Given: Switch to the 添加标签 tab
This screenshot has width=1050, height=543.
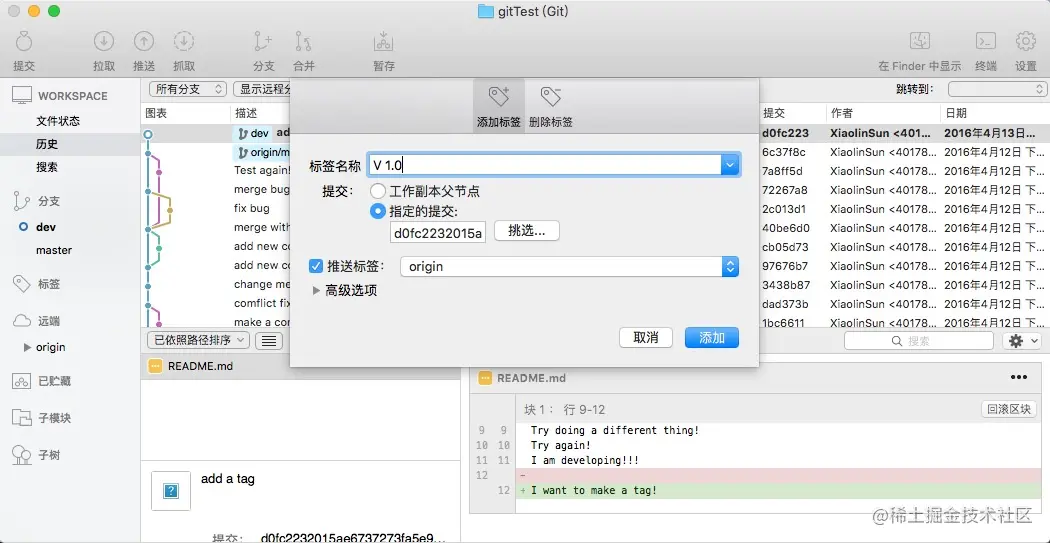Looking at the screenshot, I should tap(498, 104).
